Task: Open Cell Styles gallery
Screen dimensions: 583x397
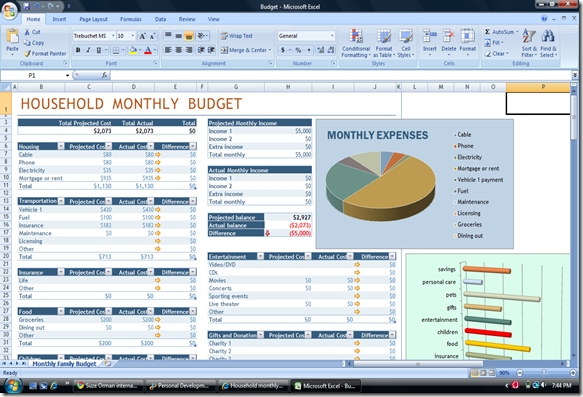Action: (x=406, y=43)
